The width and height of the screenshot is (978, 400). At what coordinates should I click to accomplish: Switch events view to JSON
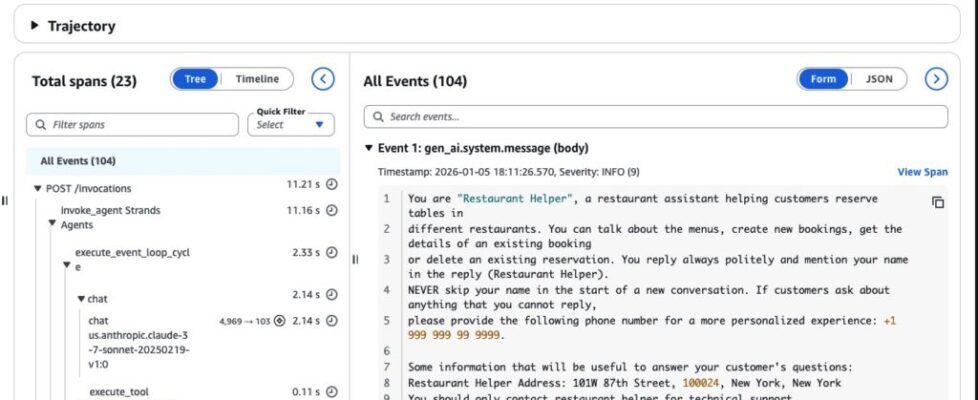(x=879, y=80)
